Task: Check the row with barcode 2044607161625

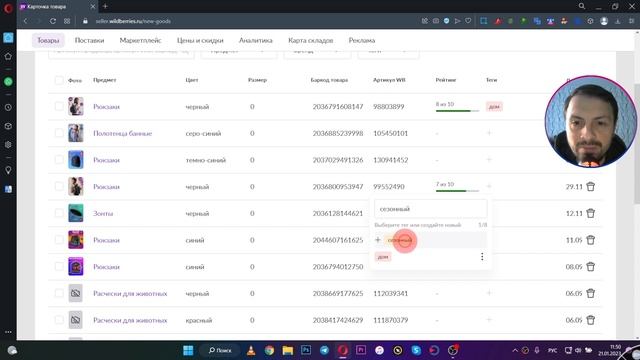Action: coord(59,240)
